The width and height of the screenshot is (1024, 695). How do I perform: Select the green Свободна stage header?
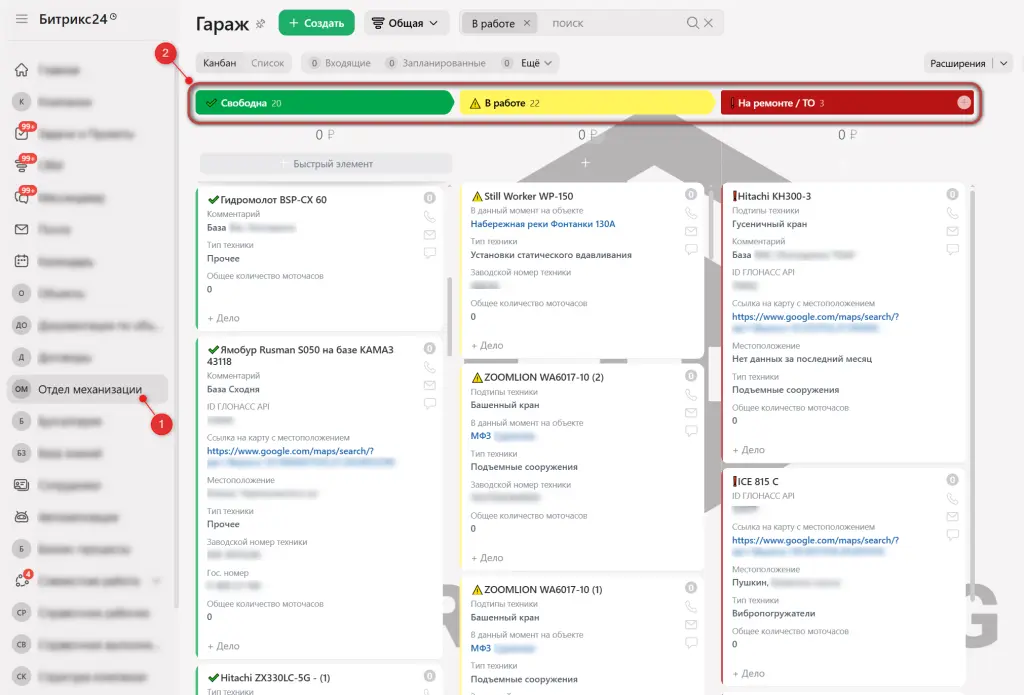point(324,103)
